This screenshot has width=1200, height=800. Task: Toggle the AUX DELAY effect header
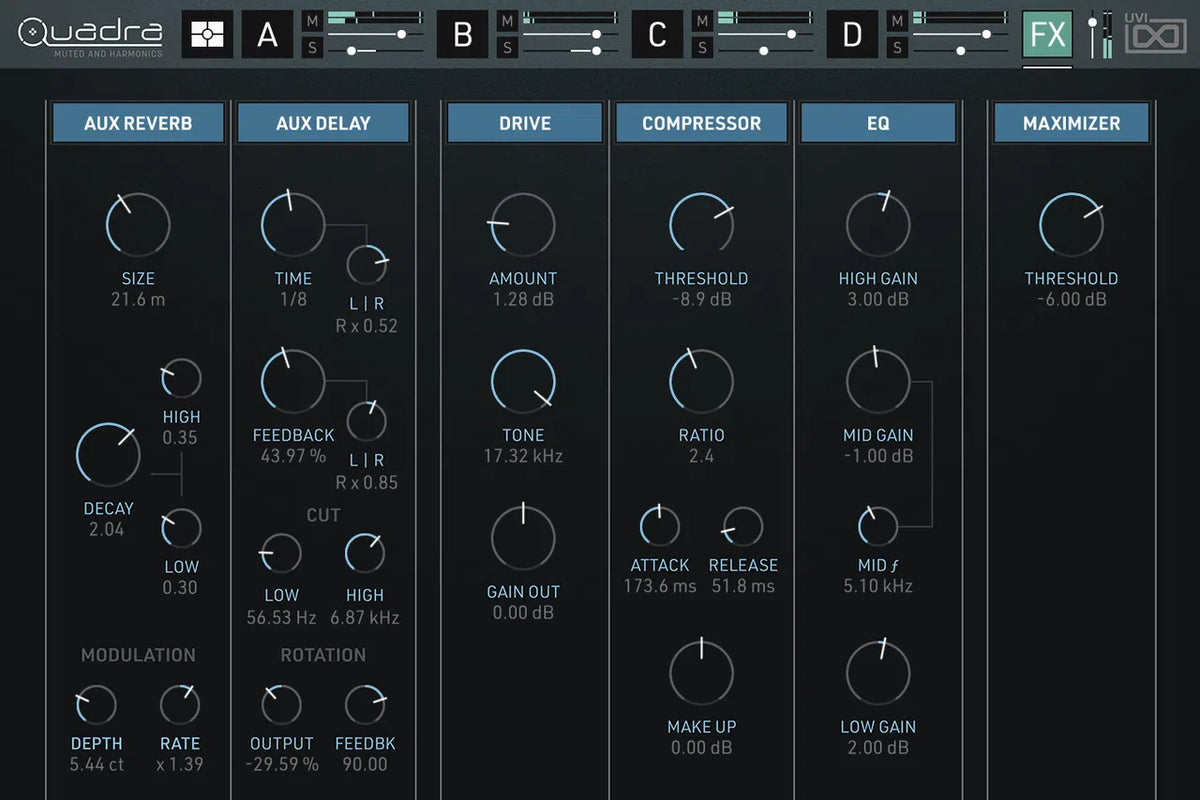[x=323, y=123]
